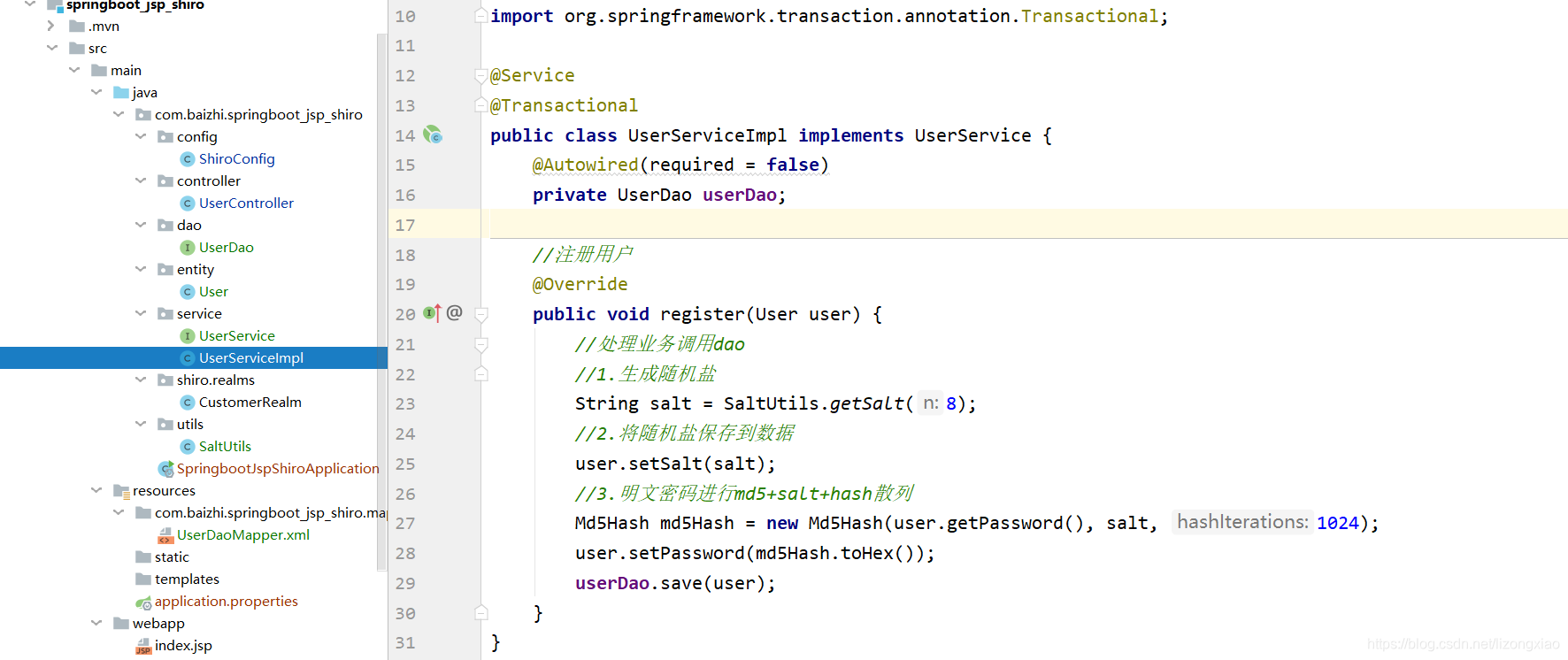Viewport: 1568px width, 660px height.
Task: Collapse the dao package
Action: click(x=141, y=225)
